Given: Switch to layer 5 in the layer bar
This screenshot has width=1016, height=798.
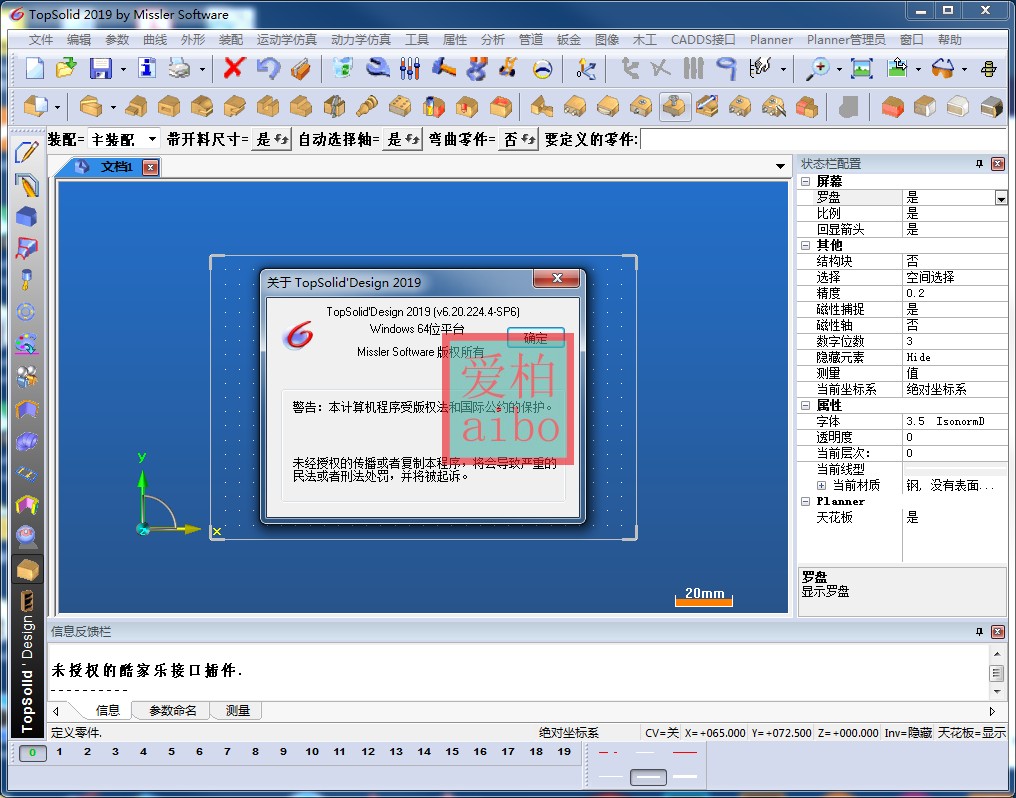Looking at the screenshot, I should coord(171,751).
